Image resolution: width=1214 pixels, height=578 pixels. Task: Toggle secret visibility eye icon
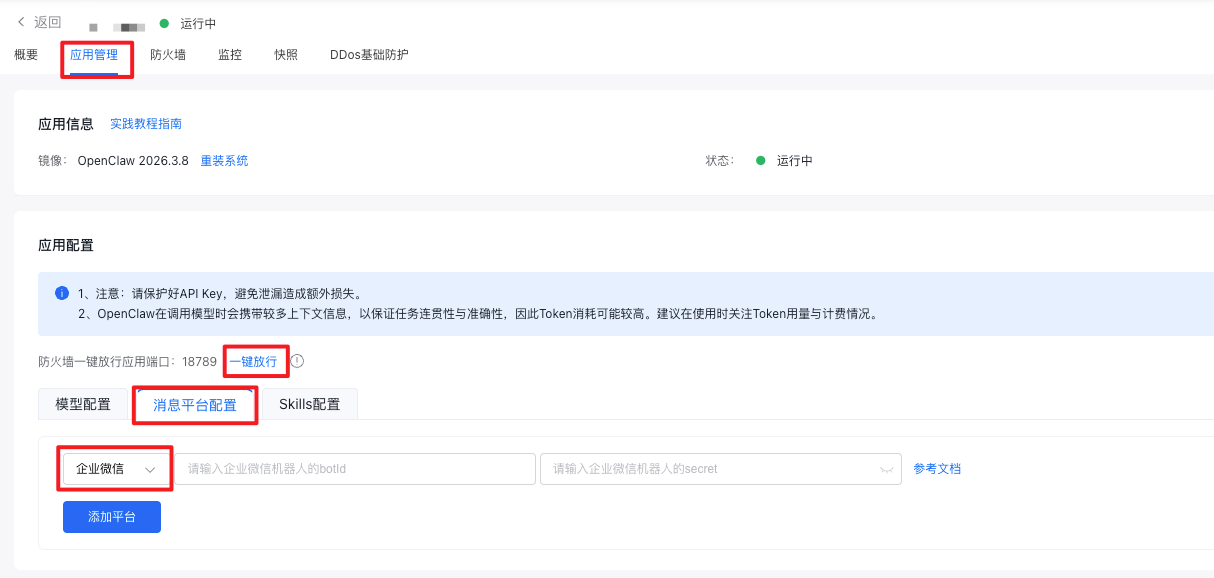click(x=886, y=469)
